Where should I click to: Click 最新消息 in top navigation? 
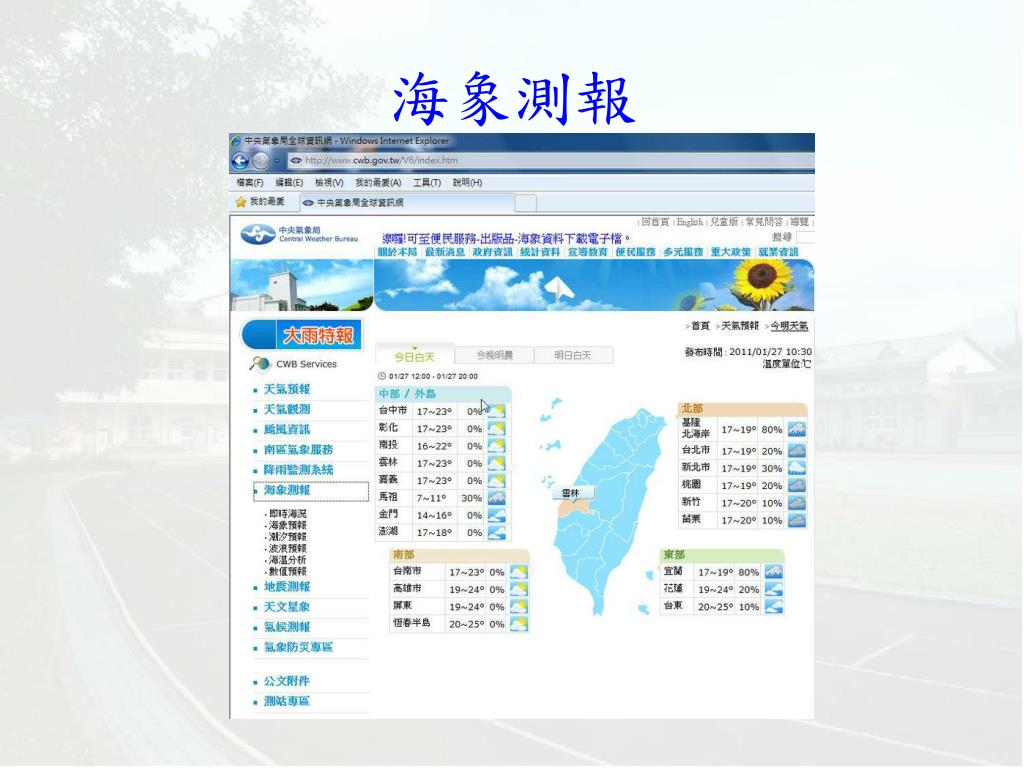pos(445,252)
